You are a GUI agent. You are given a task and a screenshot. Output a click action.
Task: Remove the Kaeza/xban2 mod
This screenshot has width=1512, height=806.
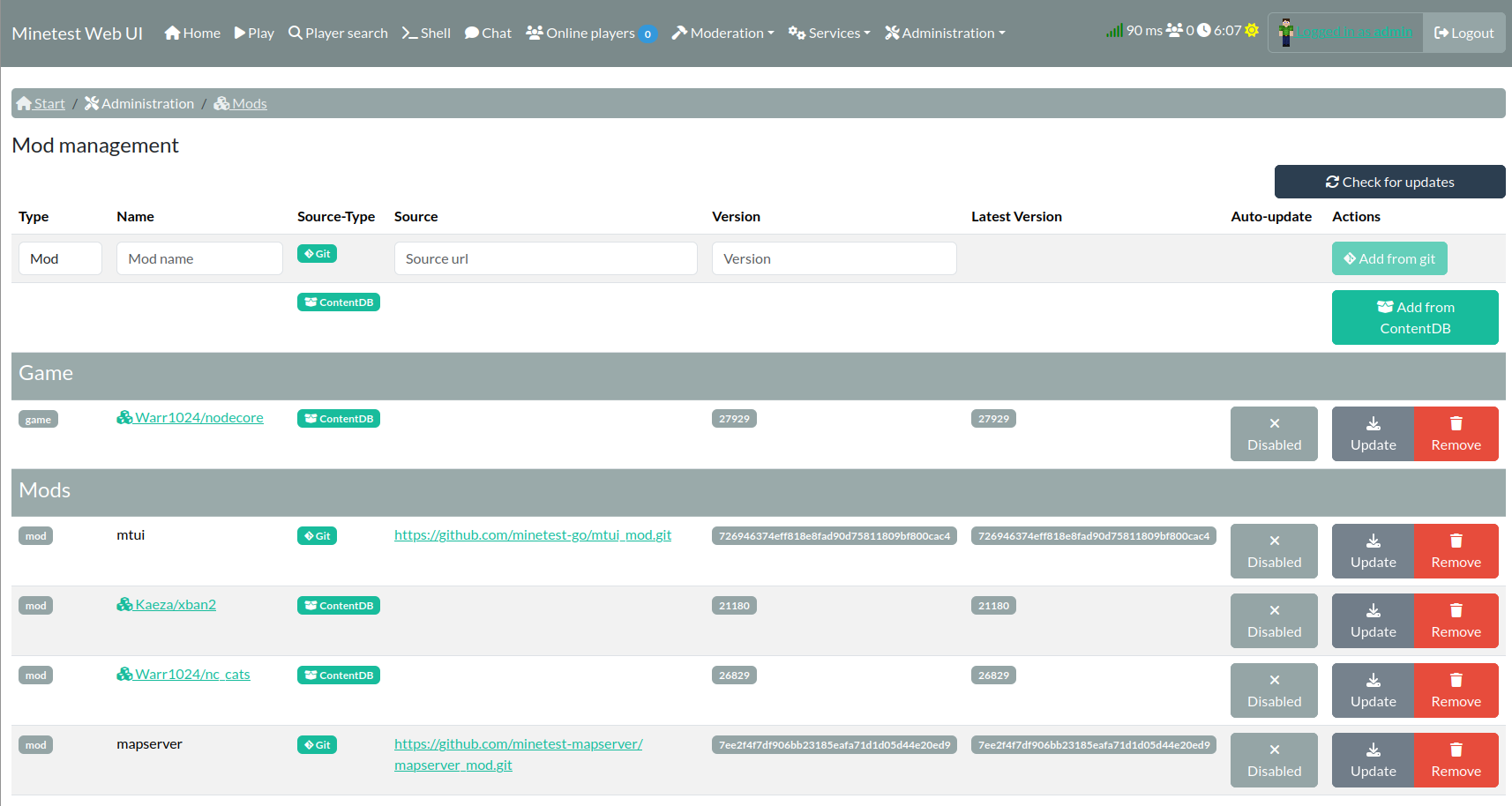1456,621
